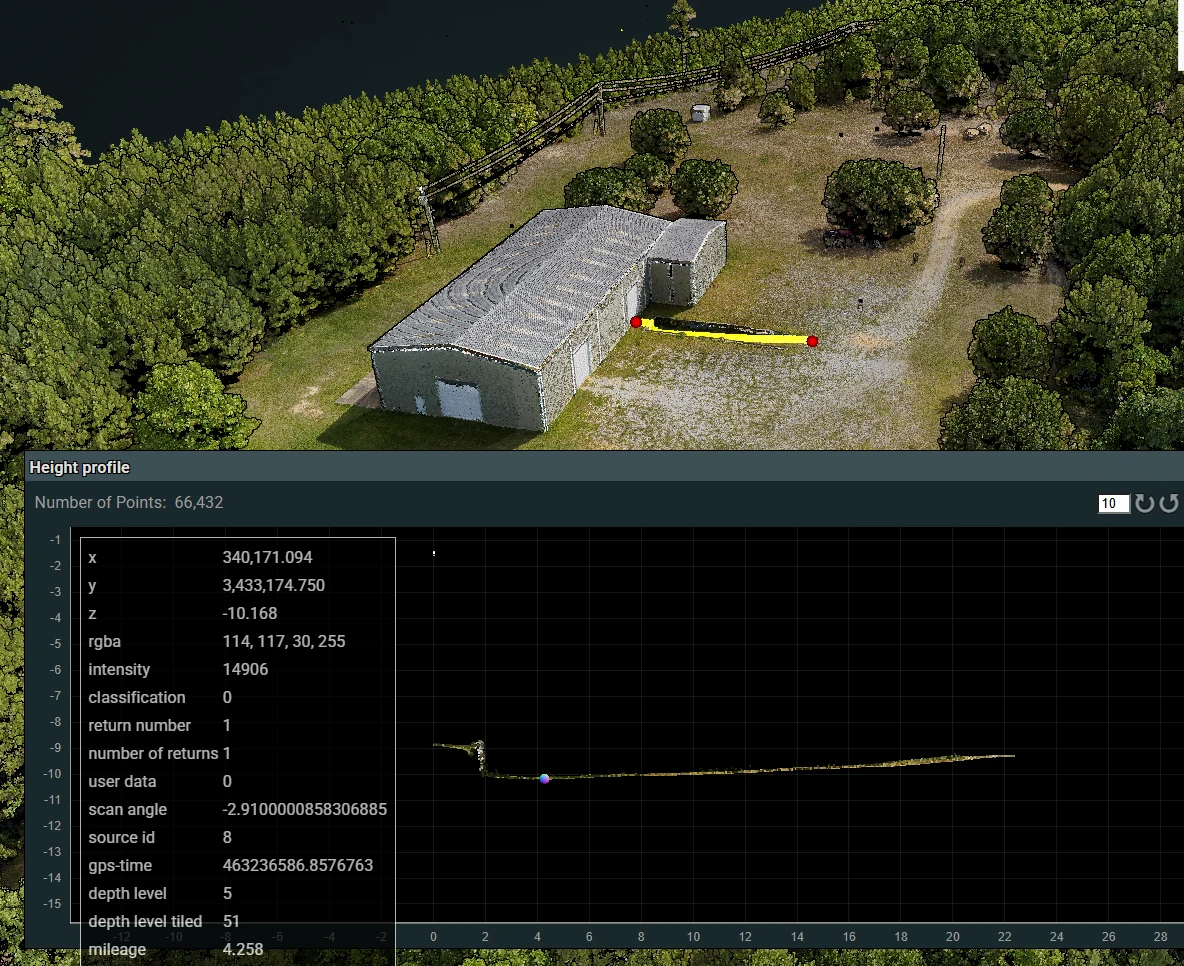1184x966 pixels.
Task: Click the Number of Points 66,432 text
Action: 129,502
